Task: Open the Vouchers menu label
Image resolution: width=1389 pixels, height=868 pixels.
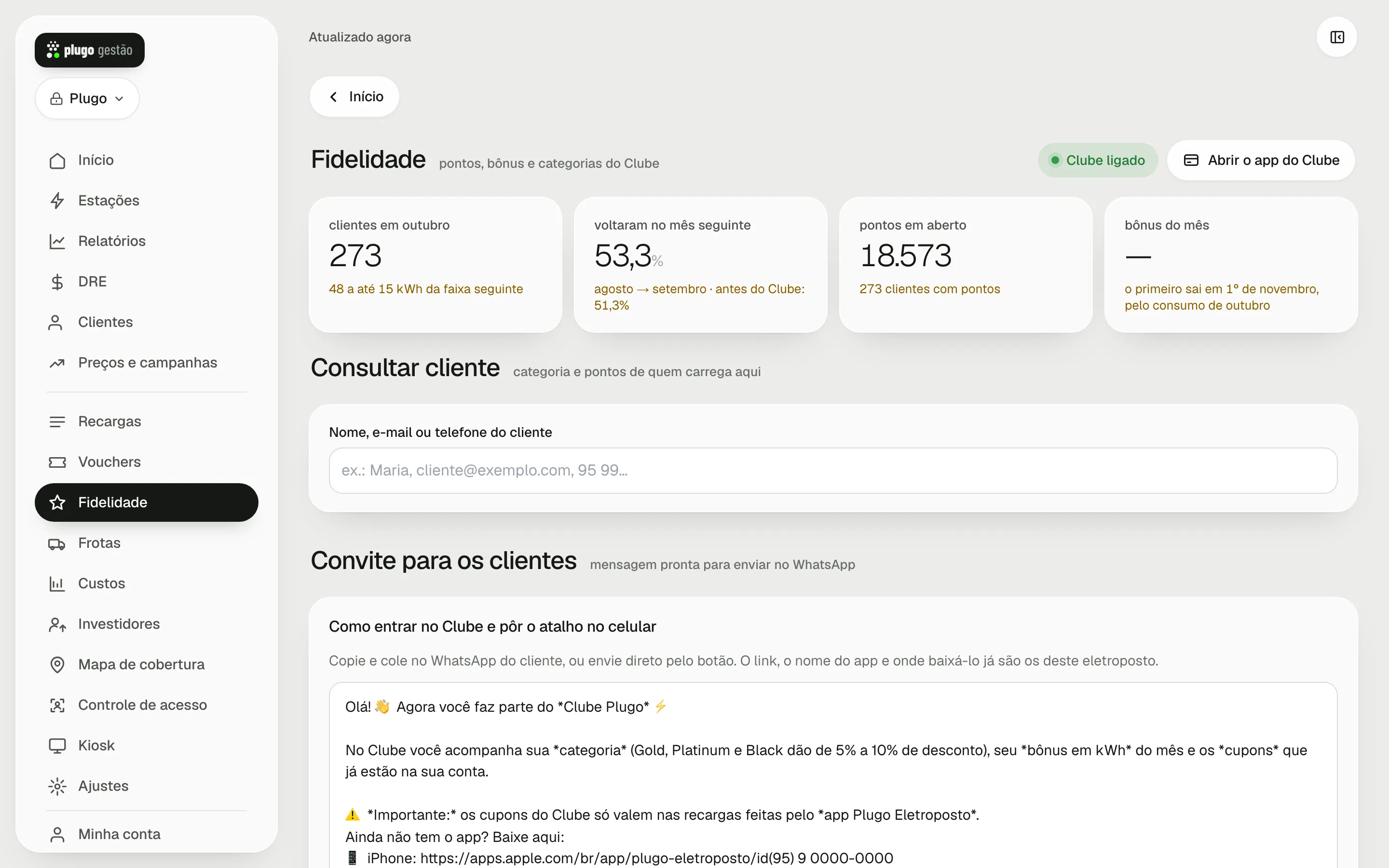Action: pos(109,462)
